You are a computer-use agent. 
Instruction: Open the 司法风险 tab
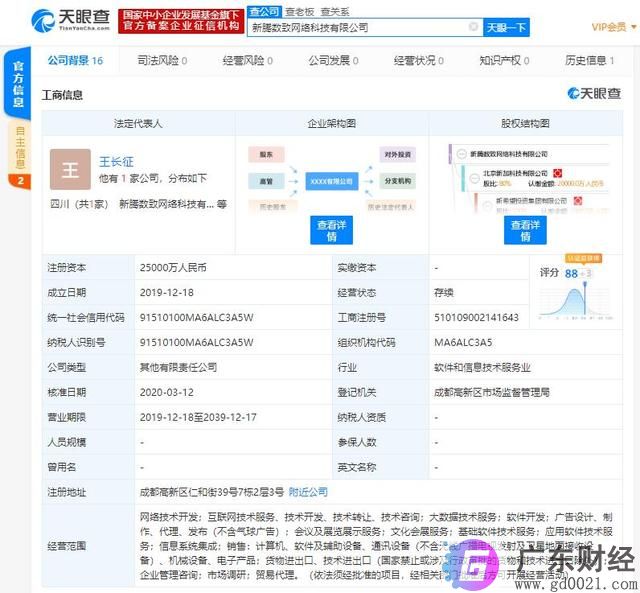pos(162,61)
